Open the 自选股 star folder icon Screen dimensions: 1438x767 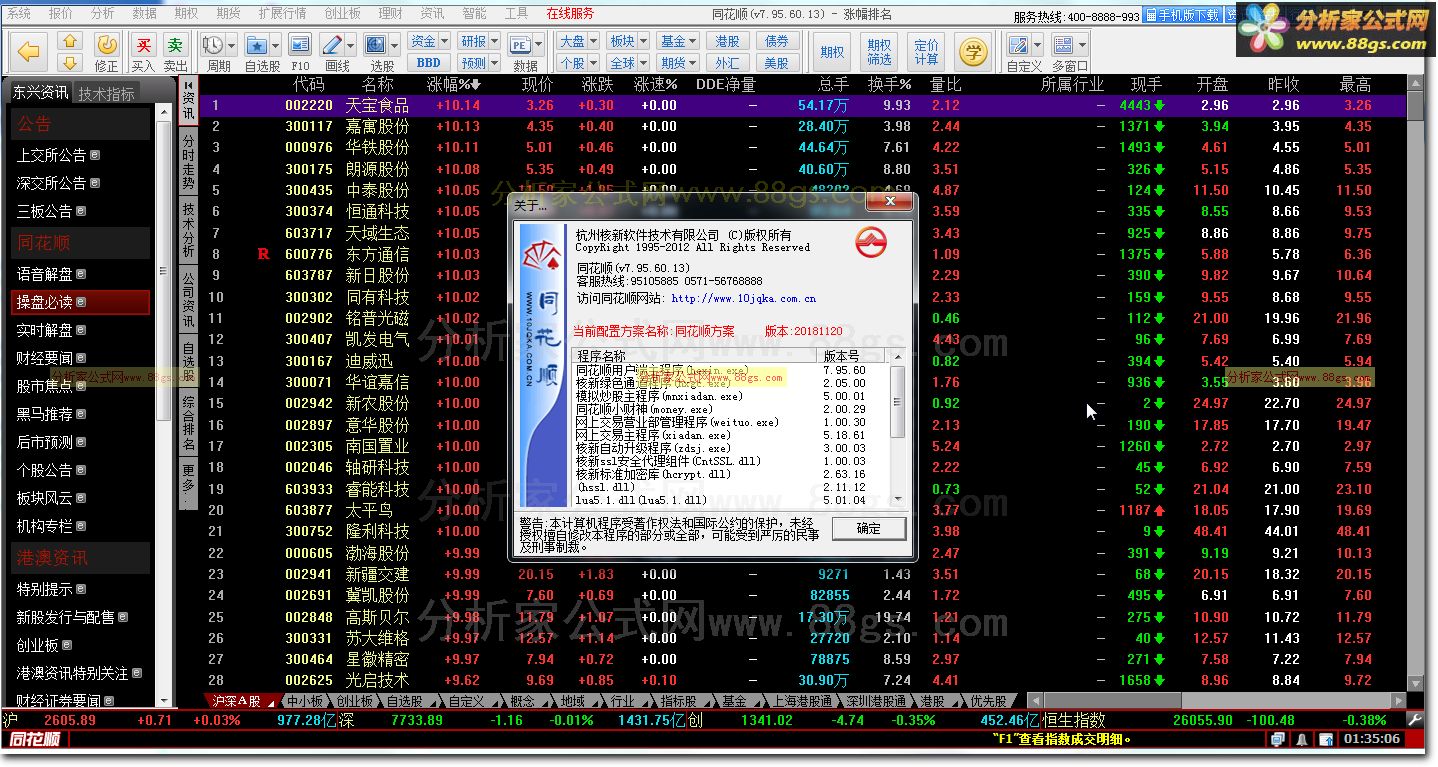click(x=256, y=45)
